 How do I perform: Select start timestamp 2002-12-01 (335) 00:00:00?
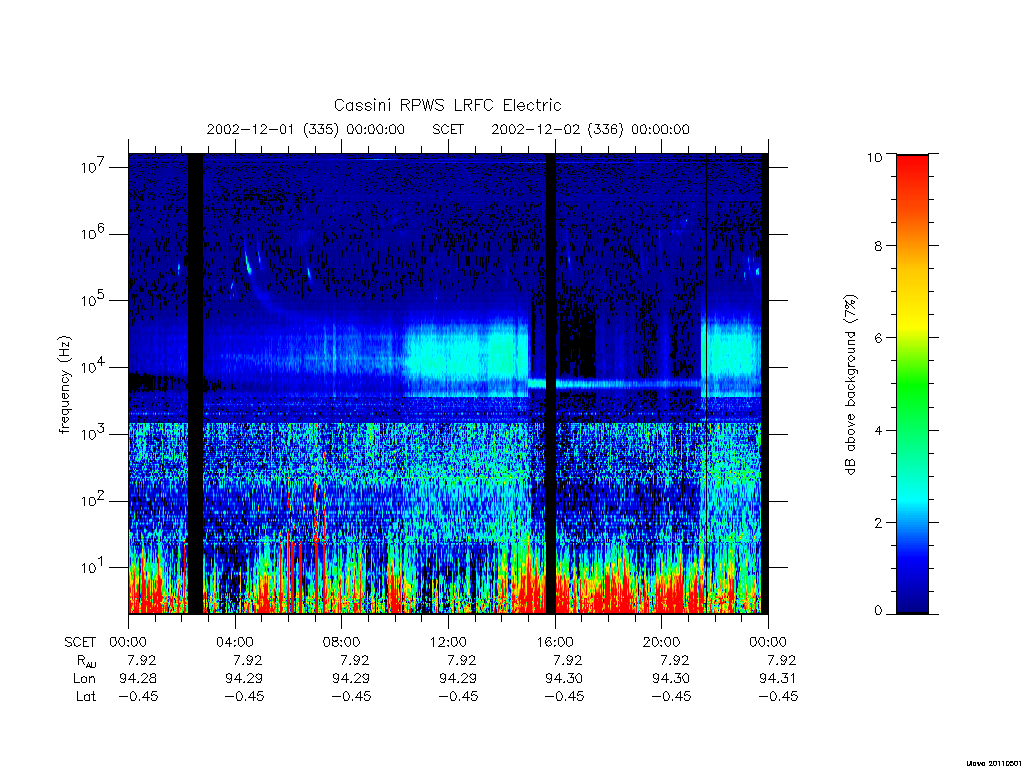tap(306, 129)
